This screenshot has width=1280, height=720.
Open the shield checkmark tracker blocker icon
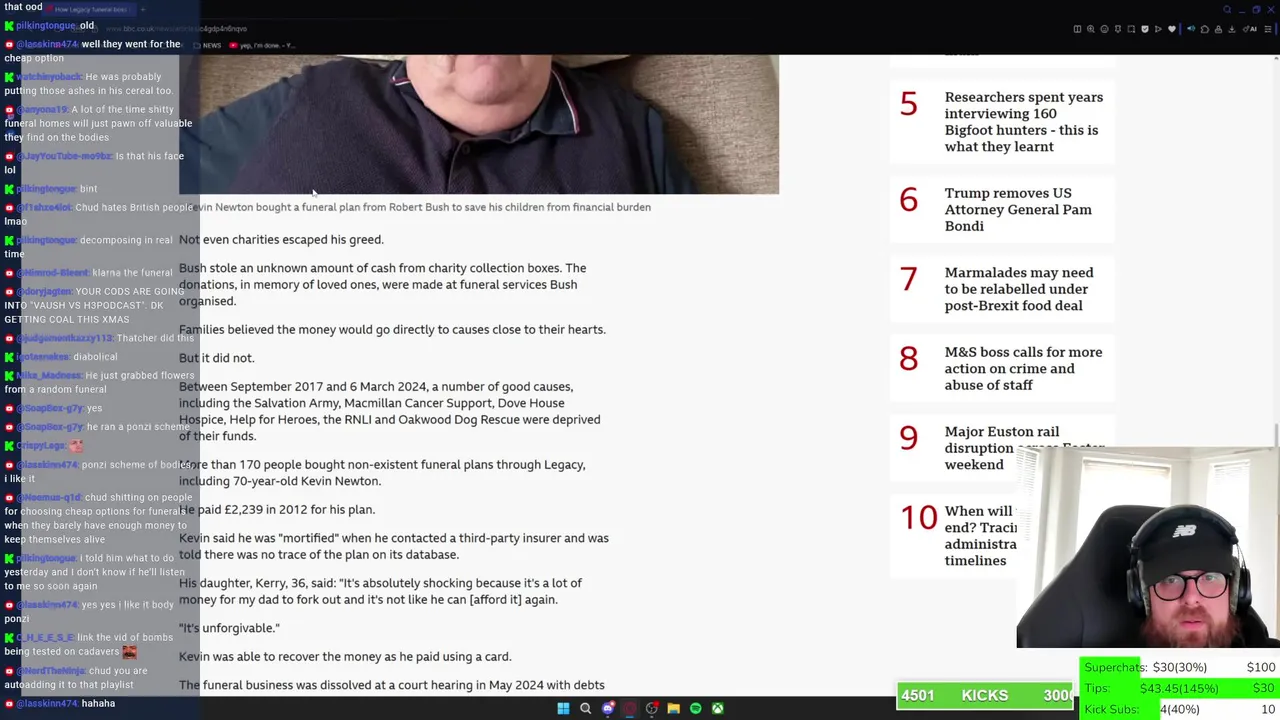1145,29
